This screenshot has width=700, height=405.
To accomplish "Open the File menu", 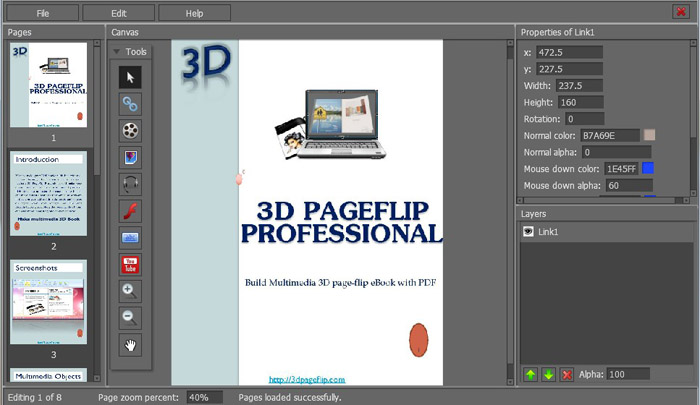I will point(42,13).
